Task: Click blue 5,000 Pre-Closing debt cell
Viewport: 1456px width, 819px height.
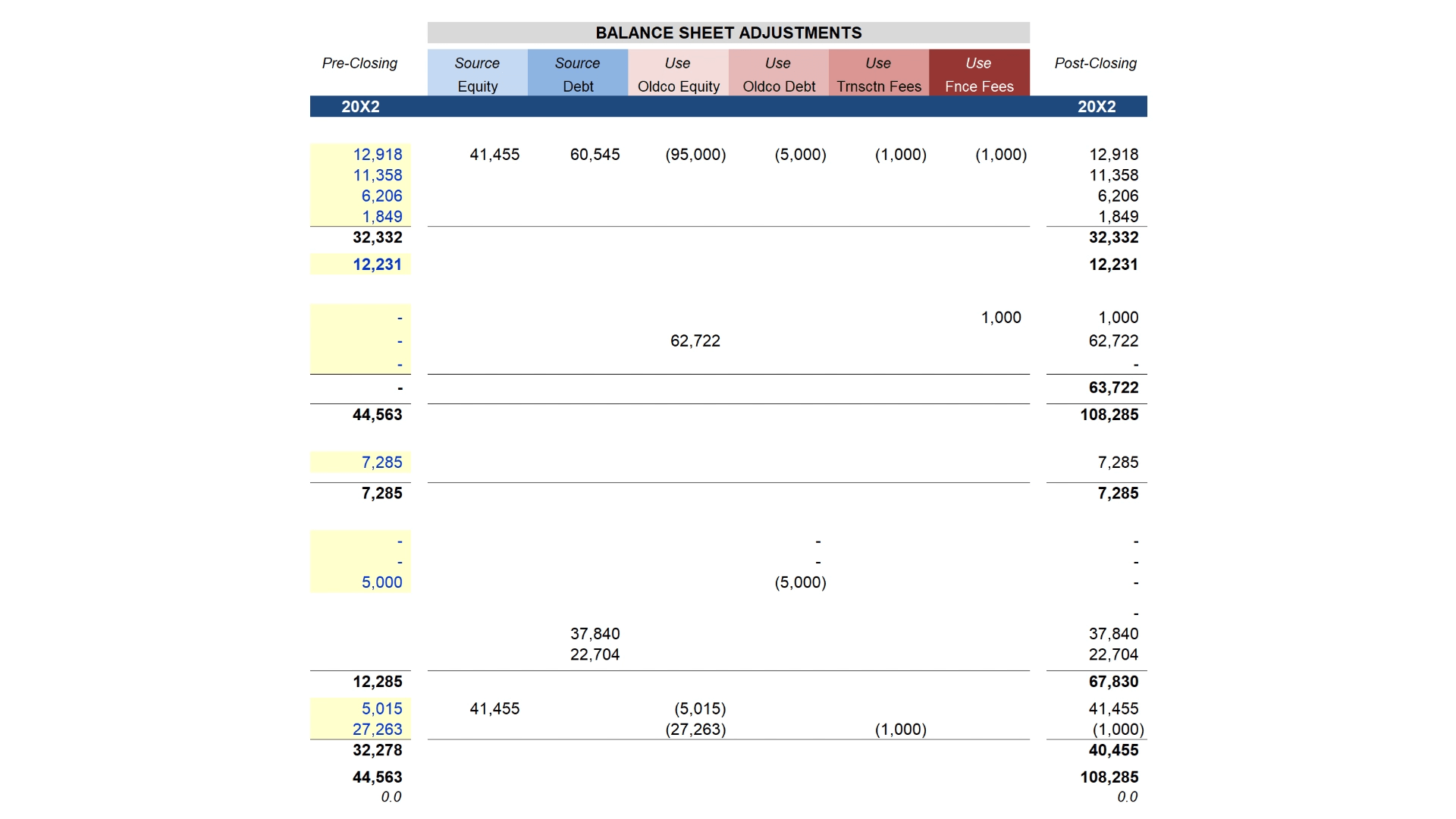Action: (x=381, y=582)
